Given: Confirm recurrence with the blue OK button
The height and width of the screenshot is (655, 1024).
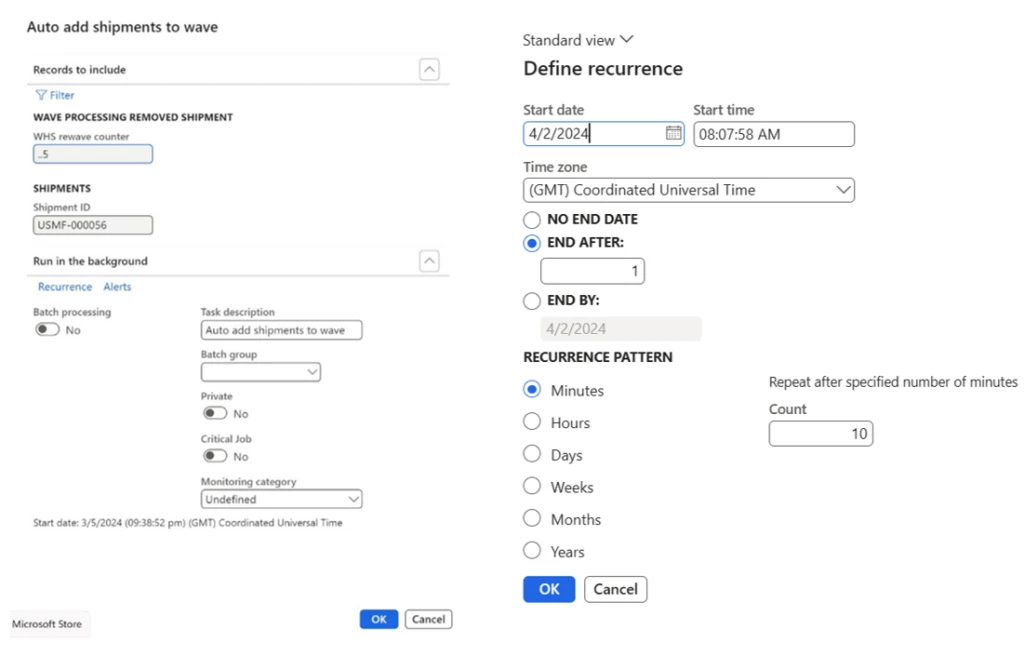Looking at the screenshot, I should [x=548, y=589].
